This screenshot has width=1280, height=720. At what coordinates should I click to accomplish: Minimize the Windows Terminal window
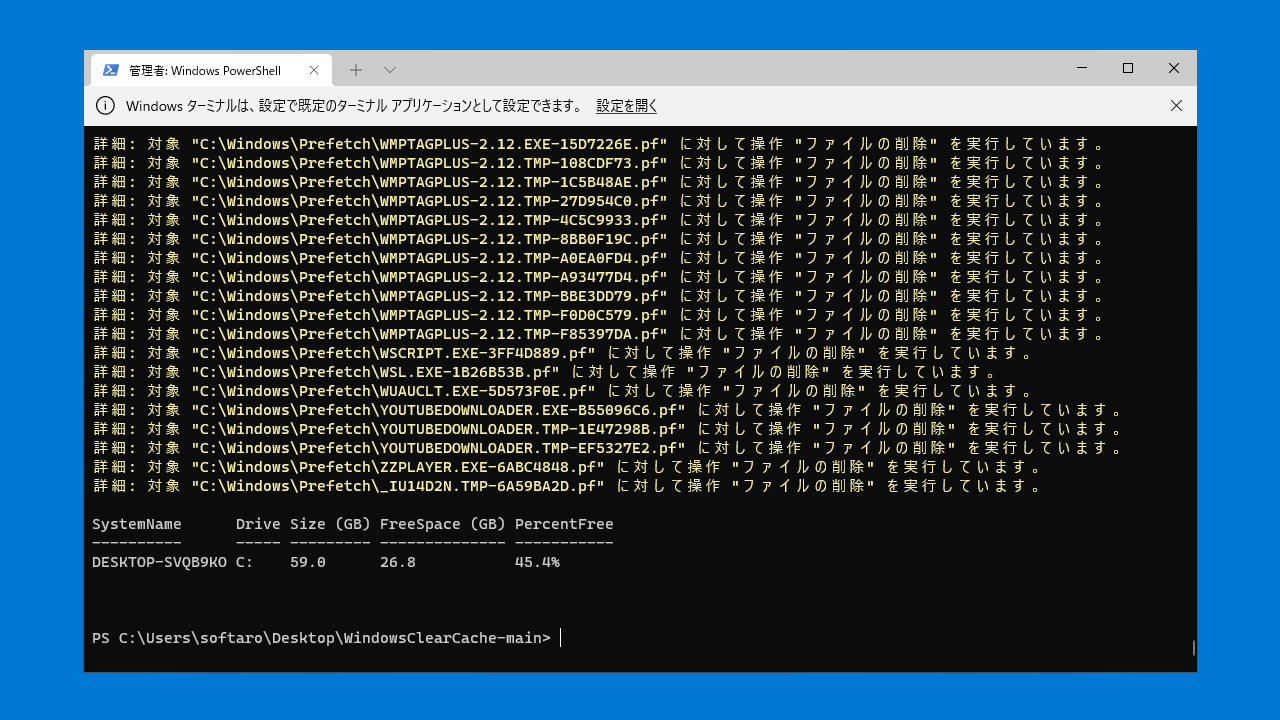coord(1082,68)
